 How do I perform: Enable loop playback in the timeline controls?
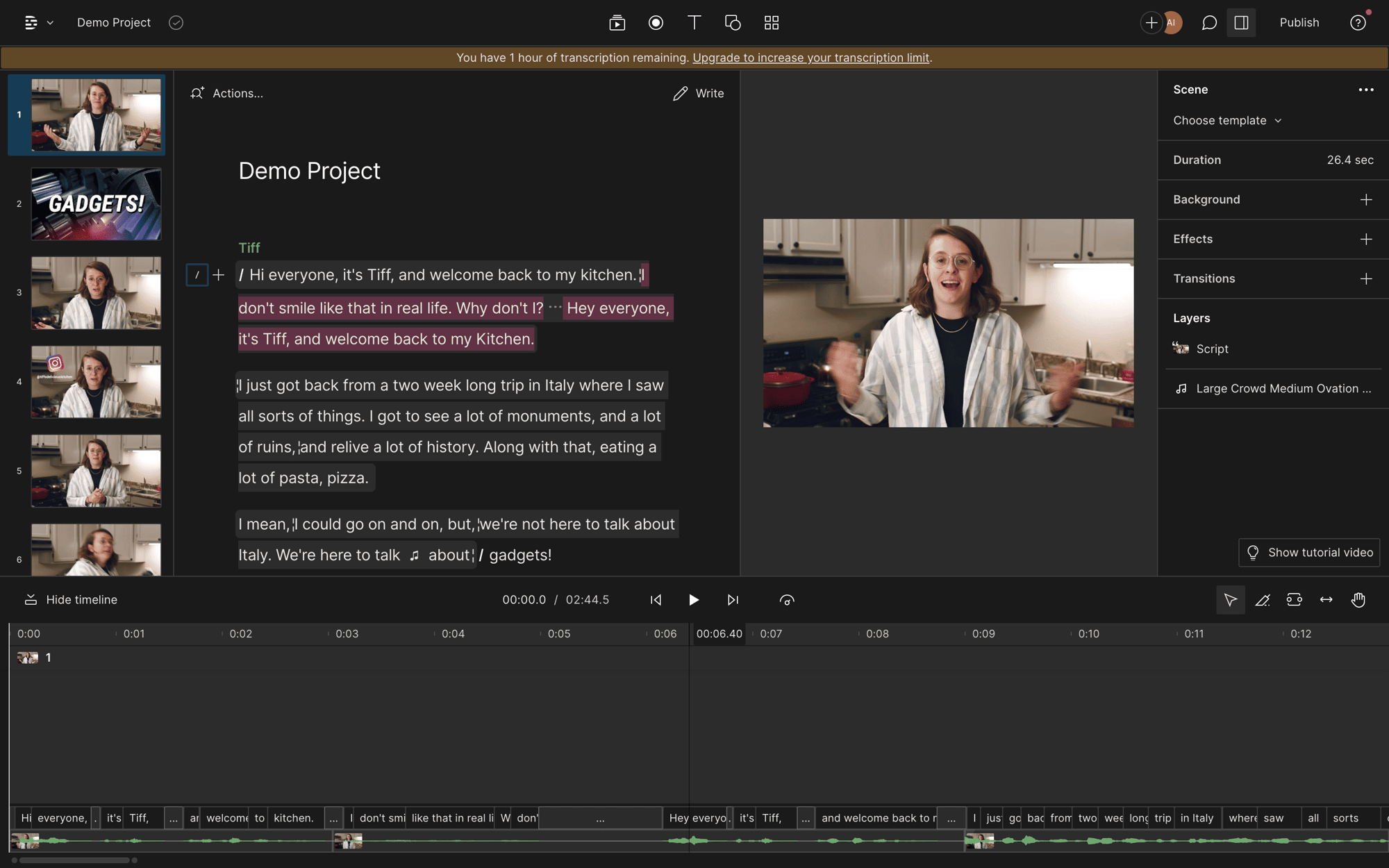pyautogui.click(x=787, y=599)
